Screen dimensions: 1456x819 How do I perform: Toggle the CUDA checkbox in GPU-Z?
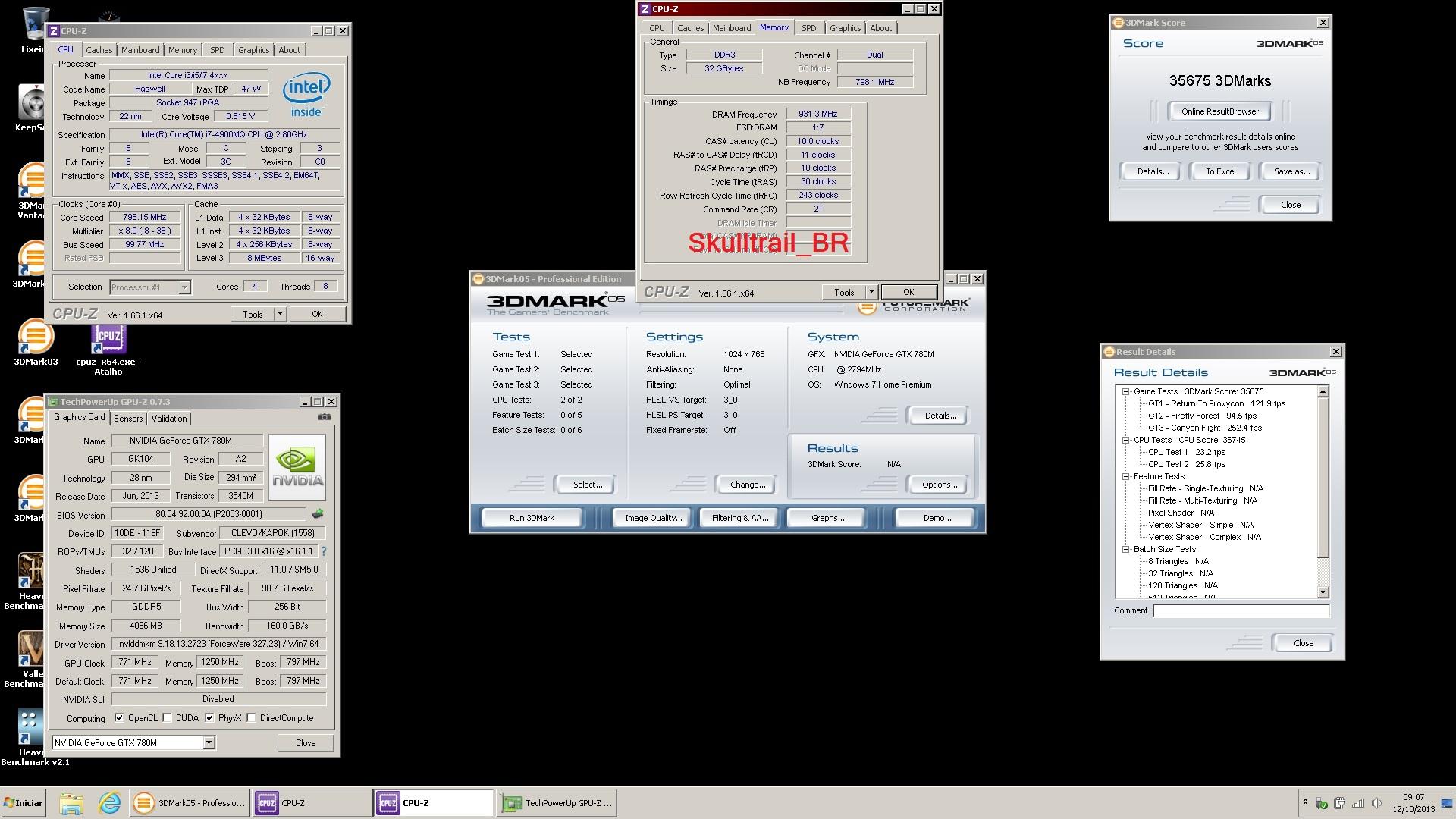coord(167,718)
